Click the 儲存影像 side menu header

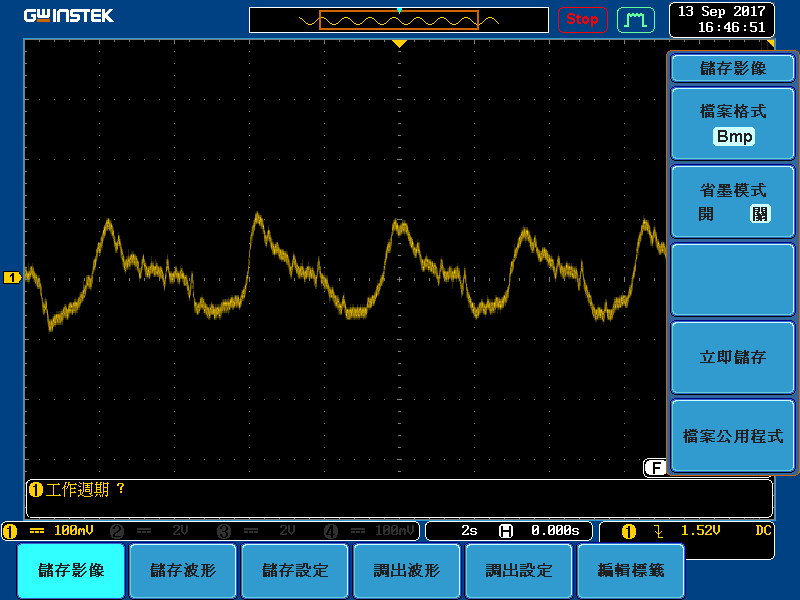733,68
